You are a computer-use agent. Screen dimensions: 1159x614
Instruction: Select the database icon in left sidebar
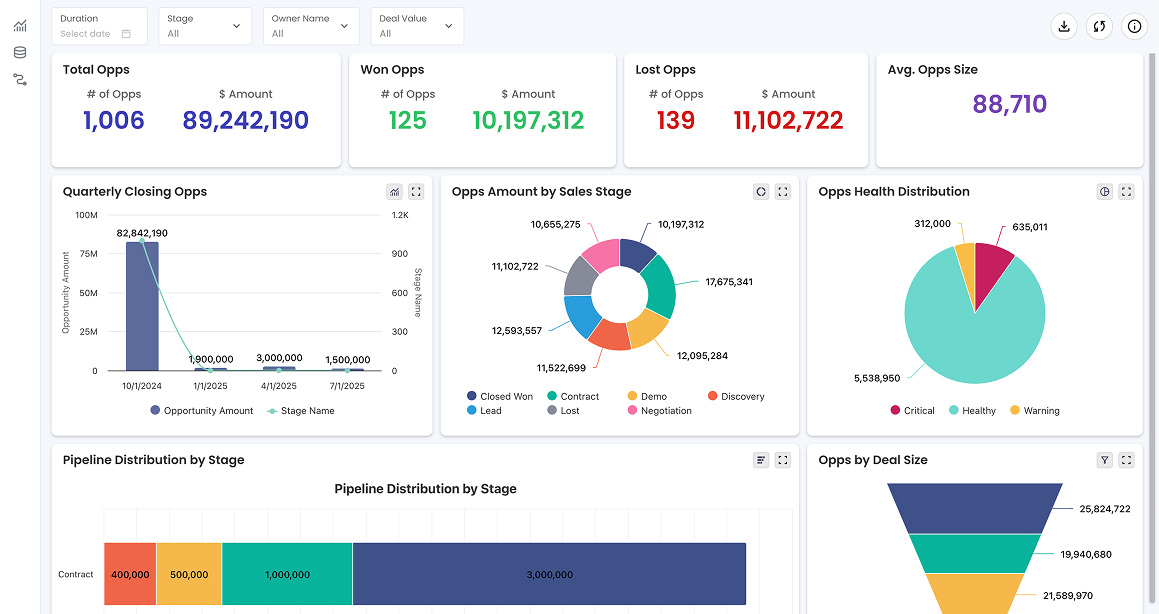pyautogui.click(x=20, y=53)
